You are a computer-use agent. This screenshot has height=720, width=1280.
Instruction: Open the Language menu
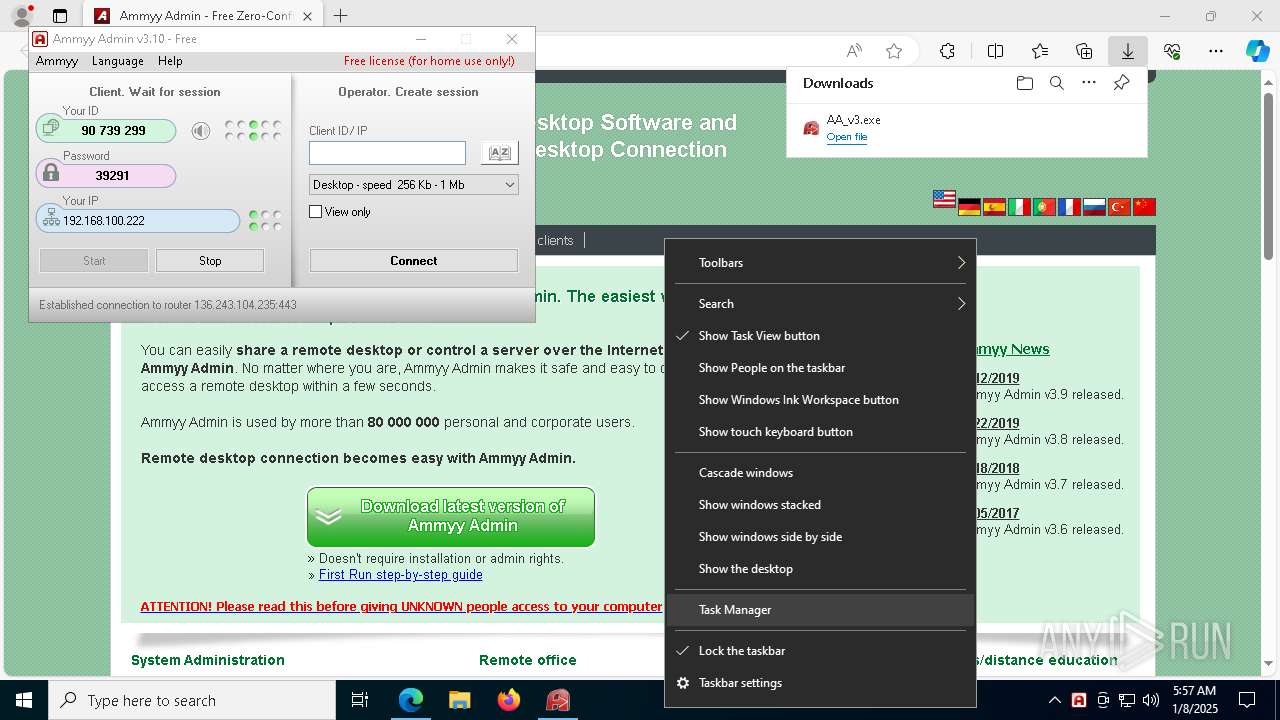coord(118,61)
